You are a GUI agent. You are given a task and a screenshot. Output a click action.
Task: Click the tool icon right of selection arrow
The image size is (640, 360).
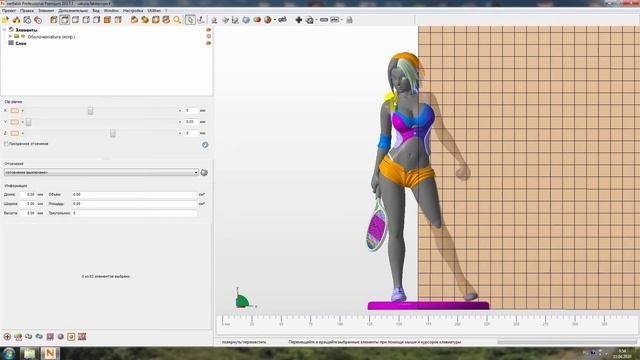point(201,20)
